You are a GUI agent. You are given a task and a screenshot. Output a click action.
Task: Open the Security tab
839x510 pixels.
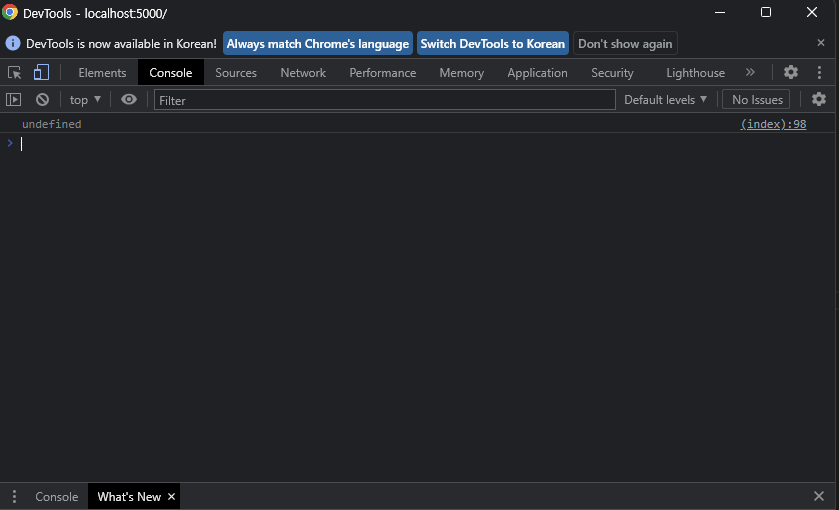(612, 73)
